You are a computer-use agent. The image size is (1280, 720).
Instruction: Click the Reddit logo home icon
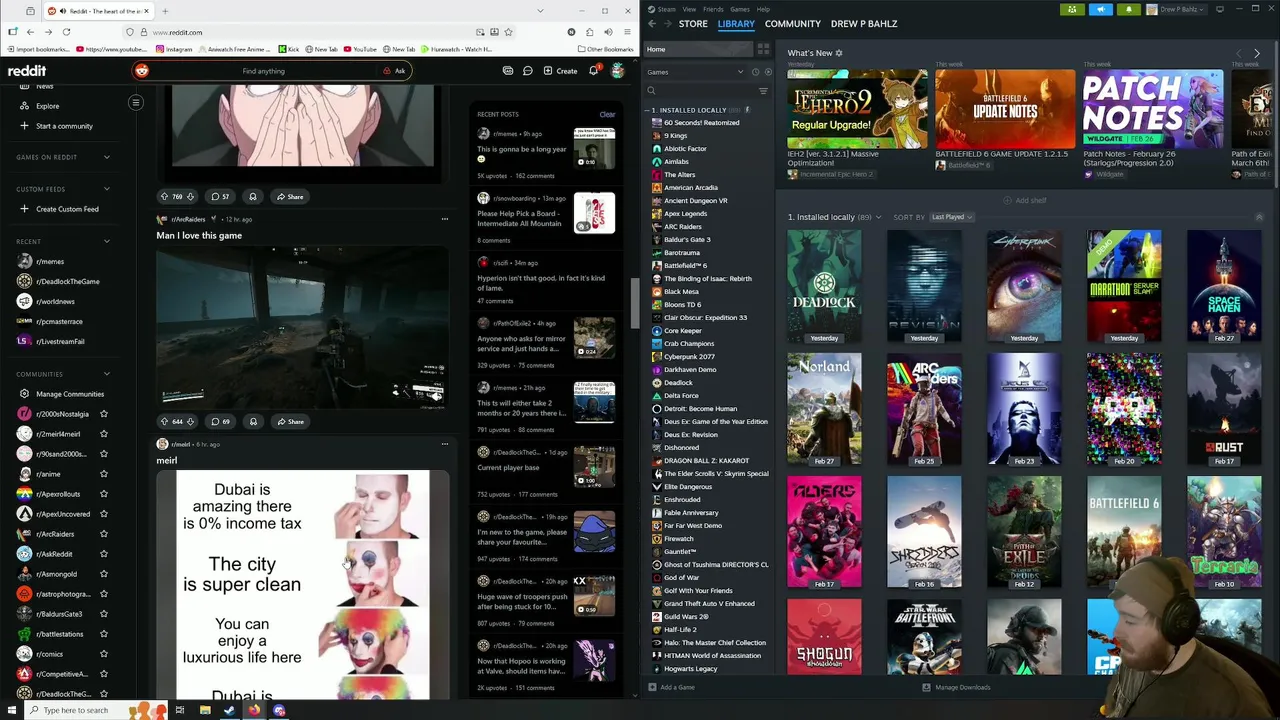(27, 71)
